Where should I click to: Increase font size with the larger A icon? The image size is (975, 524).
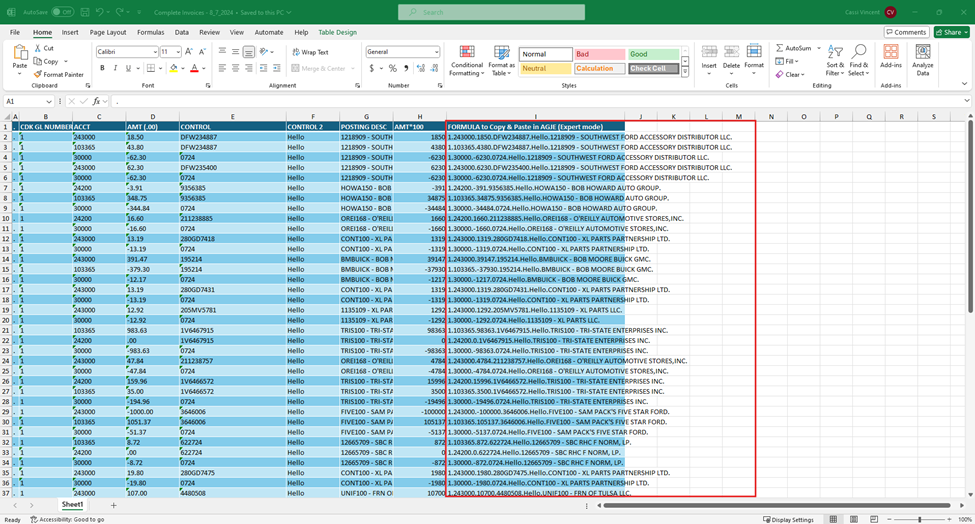point(188,52)
